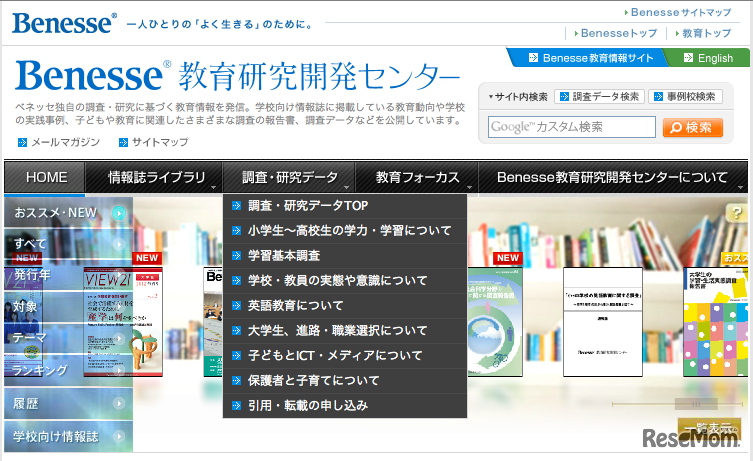Click the orange 検索 button
The width and height of the screenshot is (753, 461).
[x=692, y=127]
